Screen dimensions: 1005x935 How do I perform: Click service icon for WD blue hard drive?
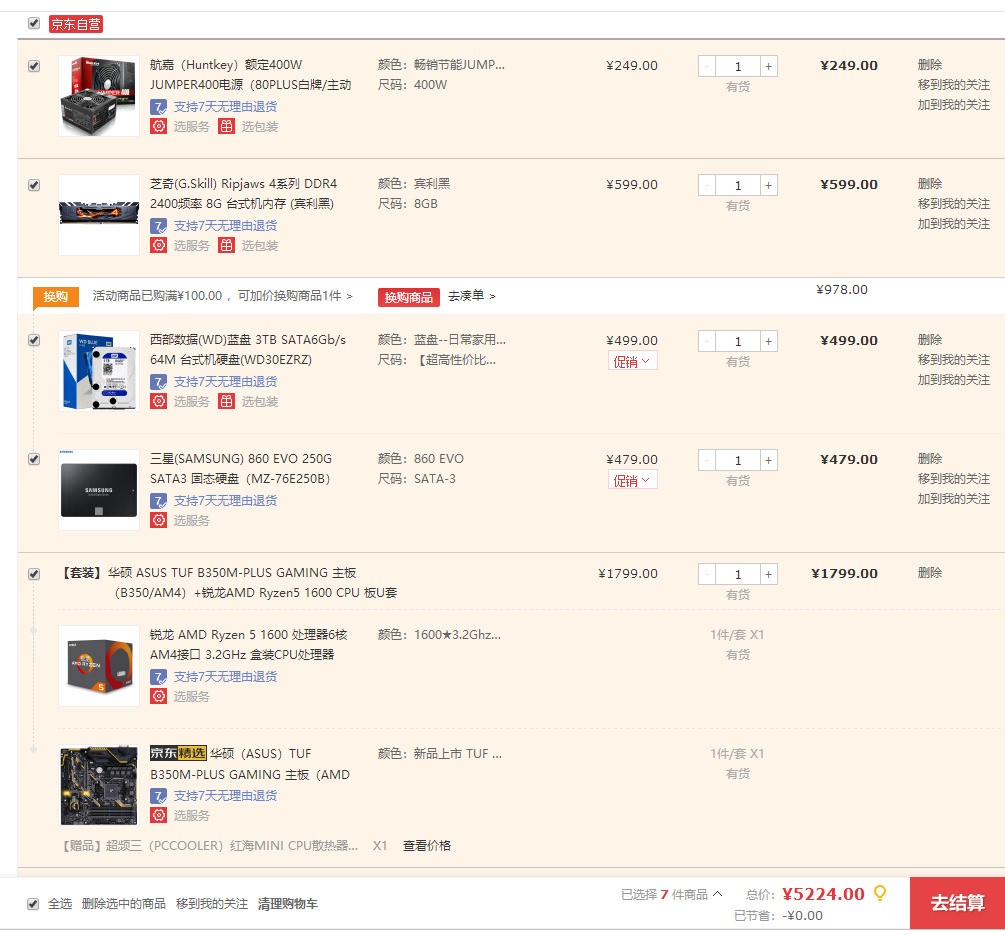pos(158,401)
